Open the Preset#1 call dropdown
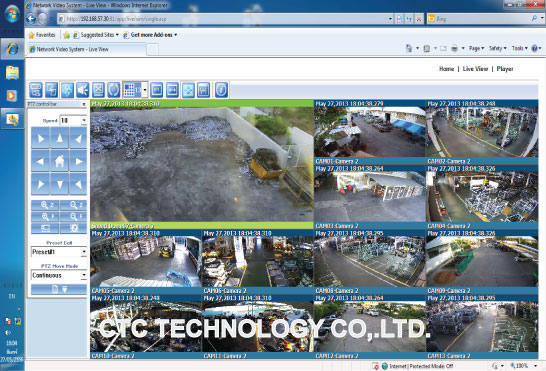 click(x=84, y=252)
